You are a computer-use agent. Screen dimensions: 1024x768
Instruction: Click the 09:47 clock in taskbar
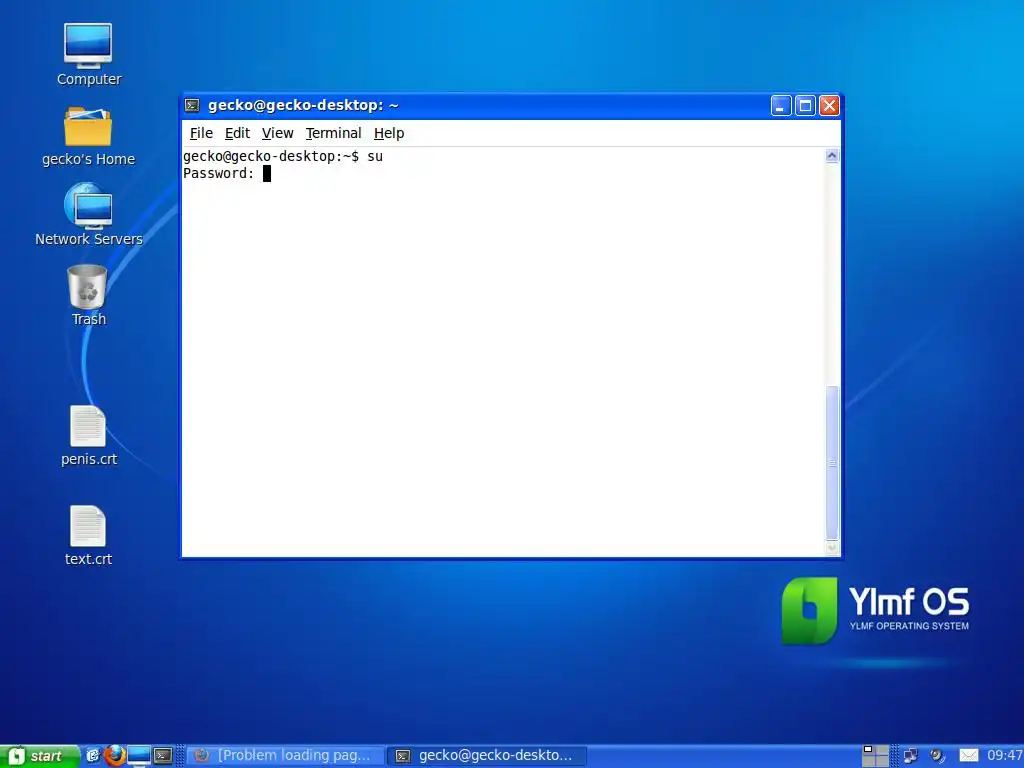(1004, 756)
